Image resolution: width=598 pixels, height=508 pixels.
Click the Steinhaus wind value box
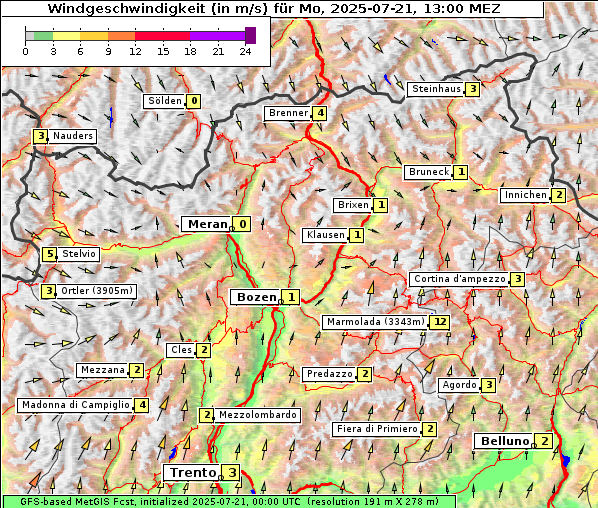pyautogui.click(x=472, y=89)
